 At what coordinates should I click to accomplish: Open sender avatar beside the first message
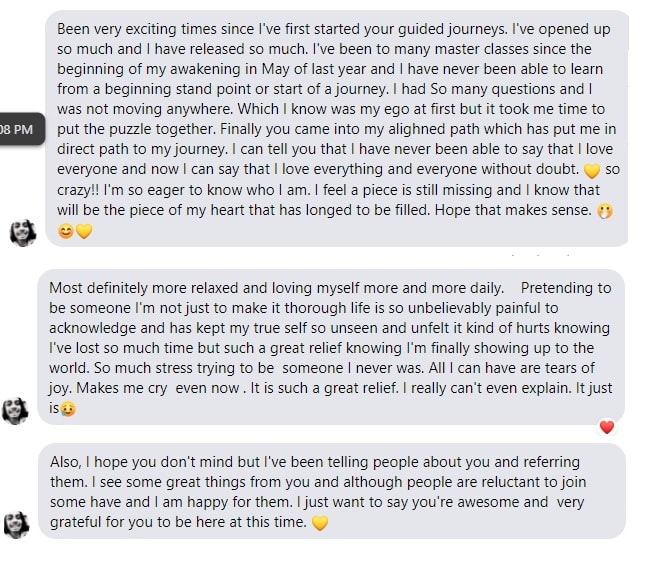pyautogui.click(x=22, y=232)
